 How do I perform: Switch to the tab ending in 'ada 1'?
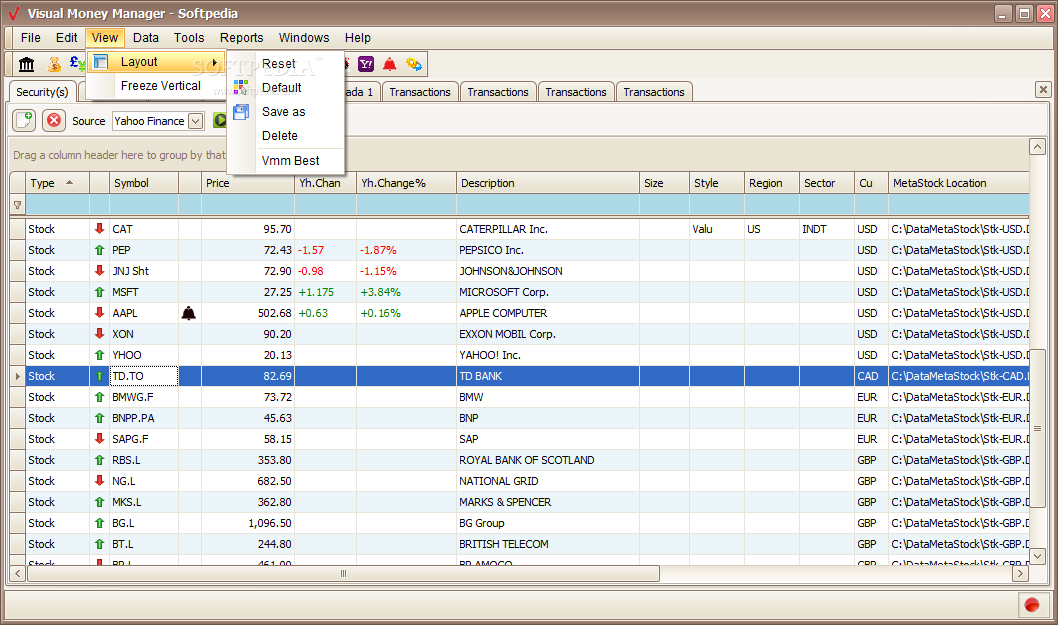click(362, 92)
